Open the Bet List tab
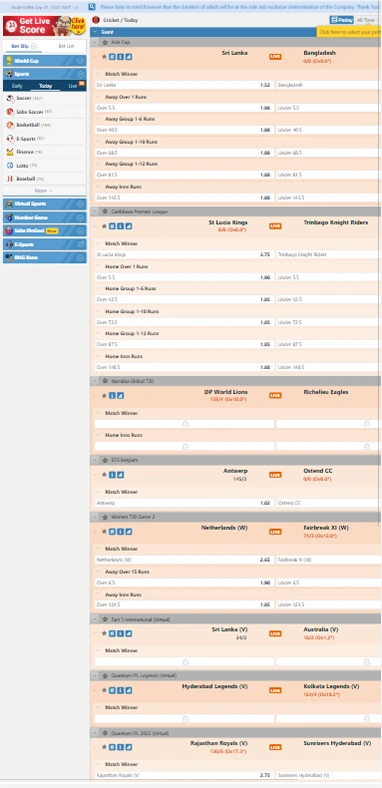 [x=66, y=46]
